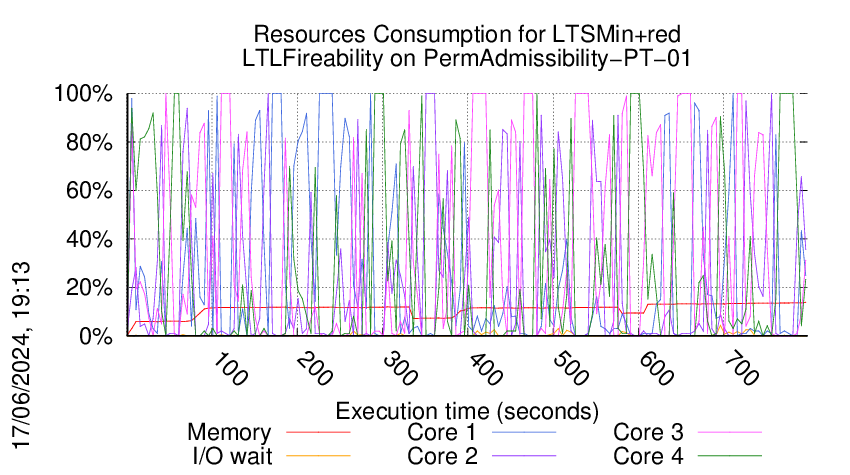Click the Core 2 legend label
Viewport: 850px width, 475px height.
[x=442, y=456]
